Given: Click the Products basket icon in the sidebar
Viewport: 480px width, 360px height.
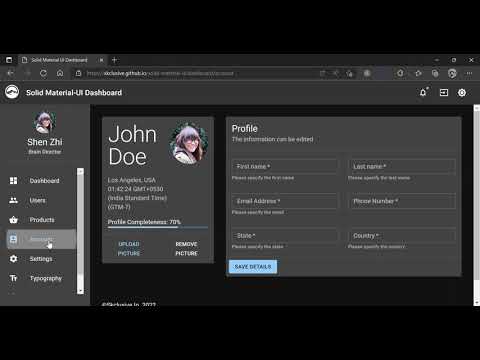Looking at the screenshot, I should [x=13, y=220].
